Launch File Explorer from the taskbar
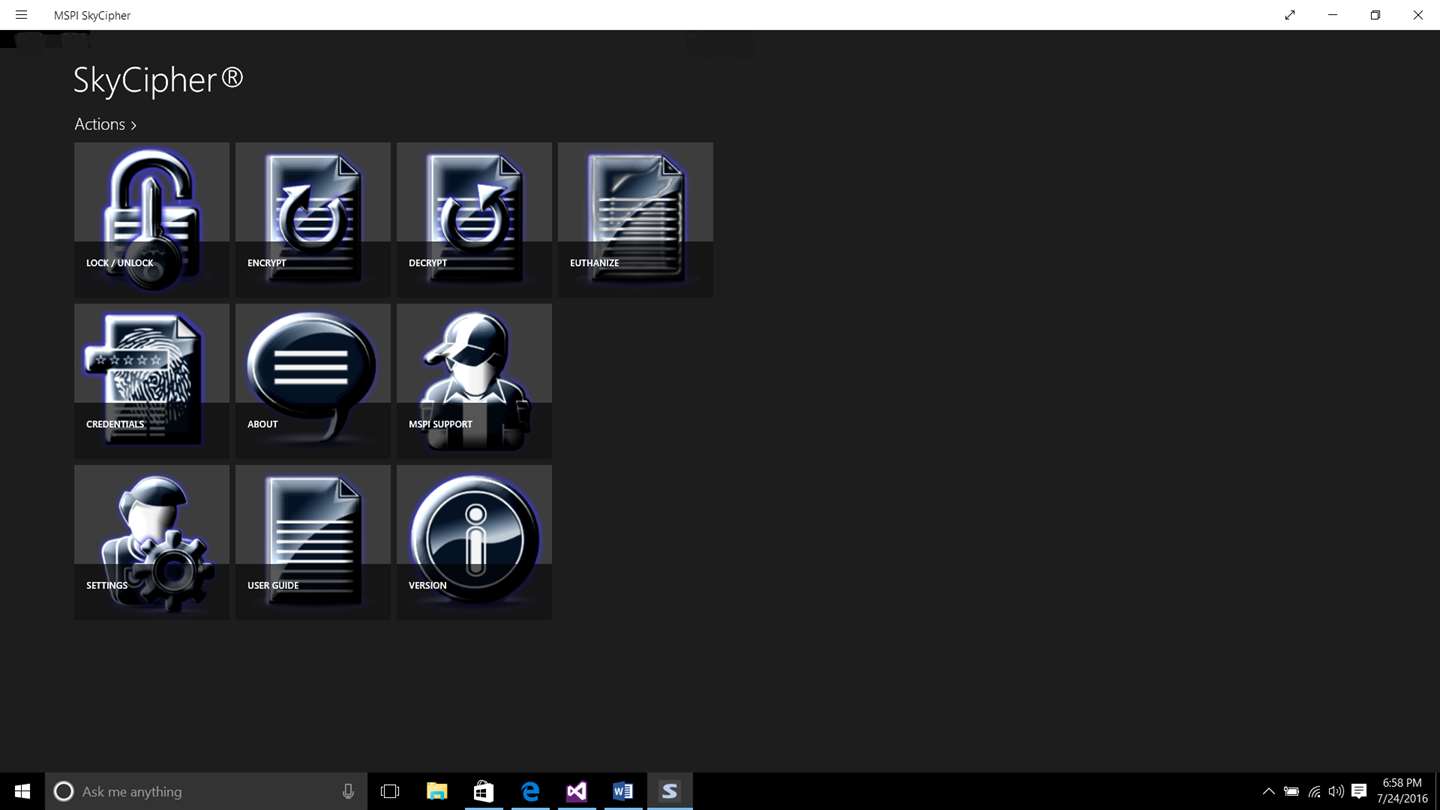 pyautogui.click(x=437, y=791)
